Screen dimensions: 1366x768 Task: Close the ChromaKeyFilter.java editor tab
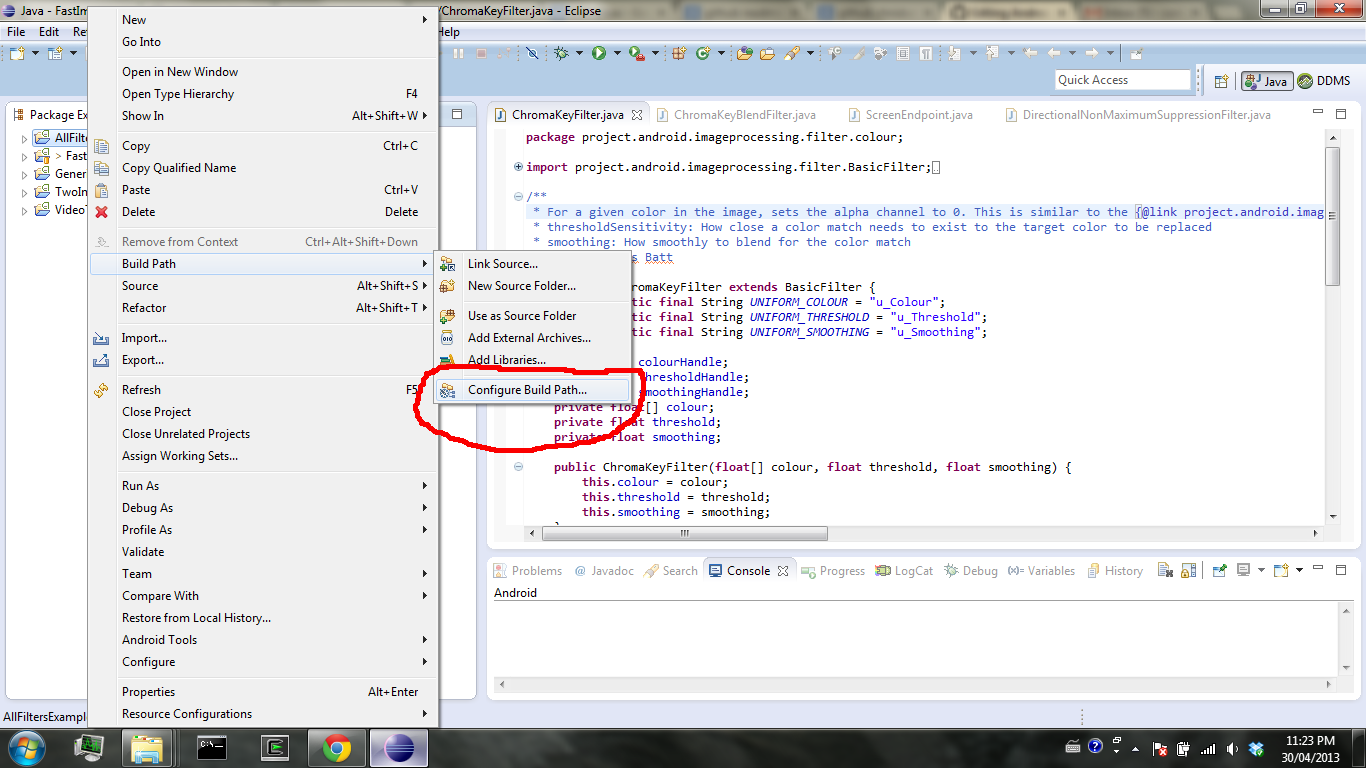(636, 115)
